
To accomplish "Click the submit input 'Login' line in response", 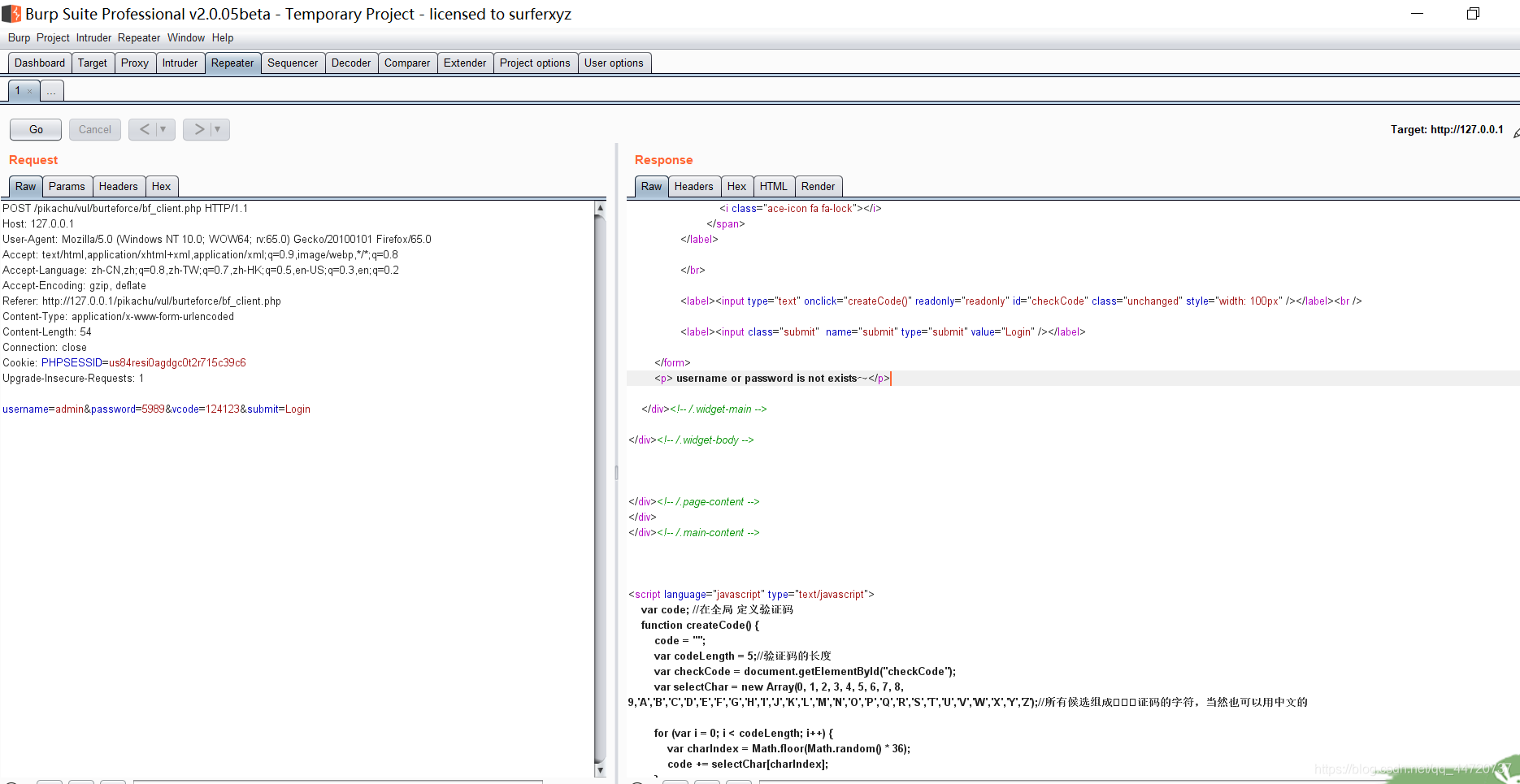I will [x=883, y=331].
